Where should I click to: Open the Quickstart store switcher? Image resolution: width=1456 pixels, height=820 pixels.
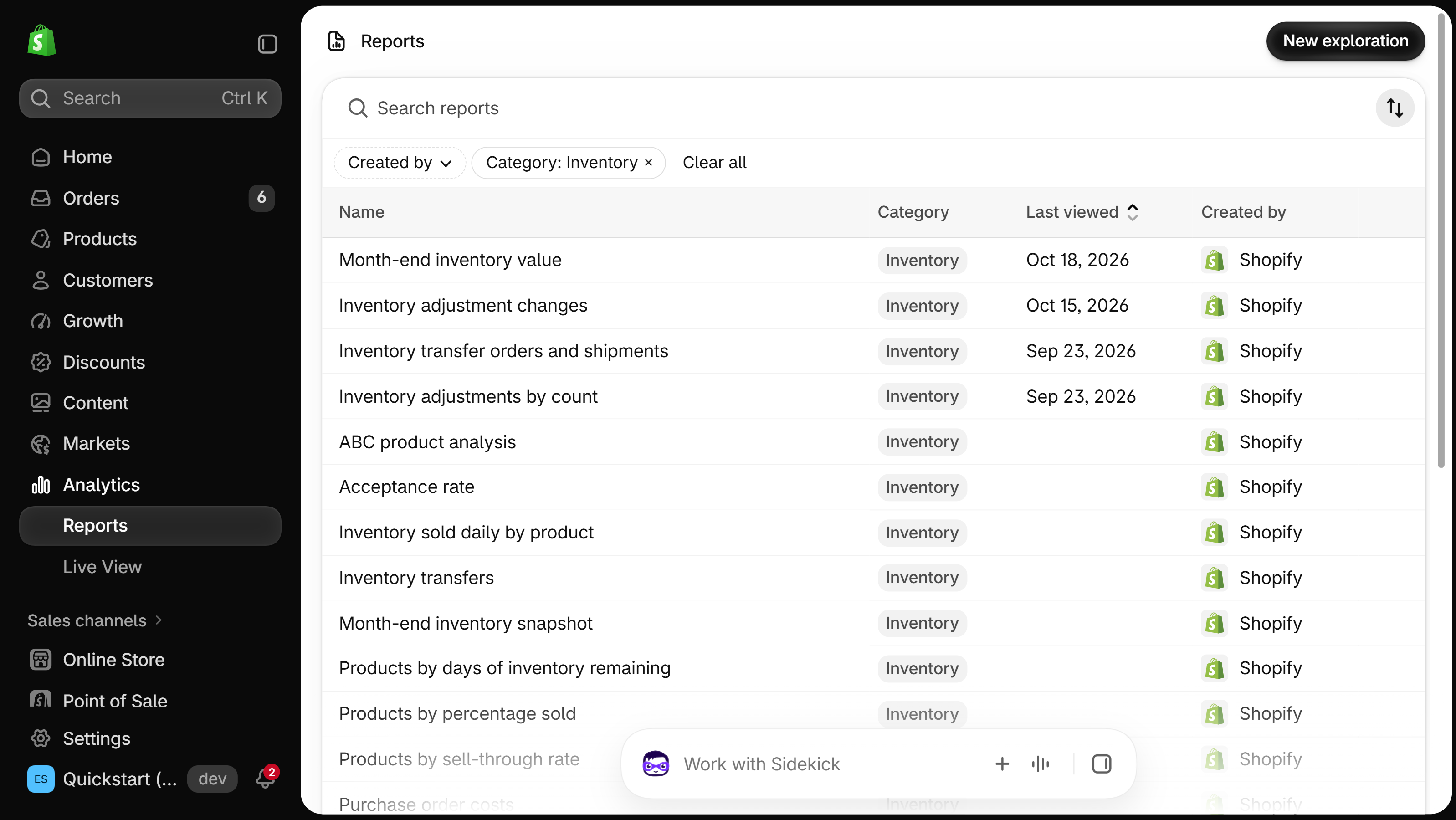[103, 779]
